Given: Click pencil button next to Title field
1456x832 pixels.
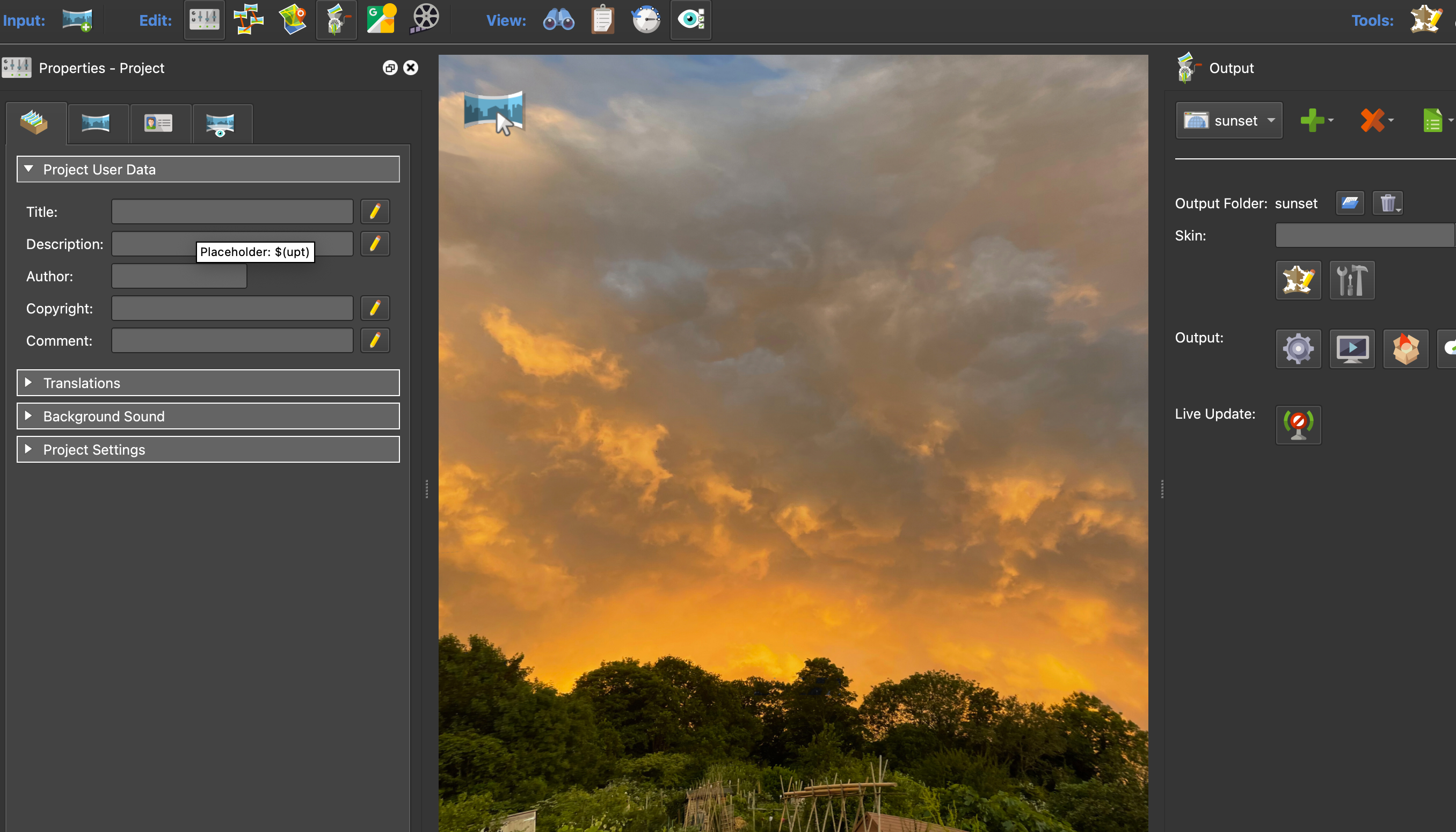Looking at the screenshot, I should click(375, 212).
